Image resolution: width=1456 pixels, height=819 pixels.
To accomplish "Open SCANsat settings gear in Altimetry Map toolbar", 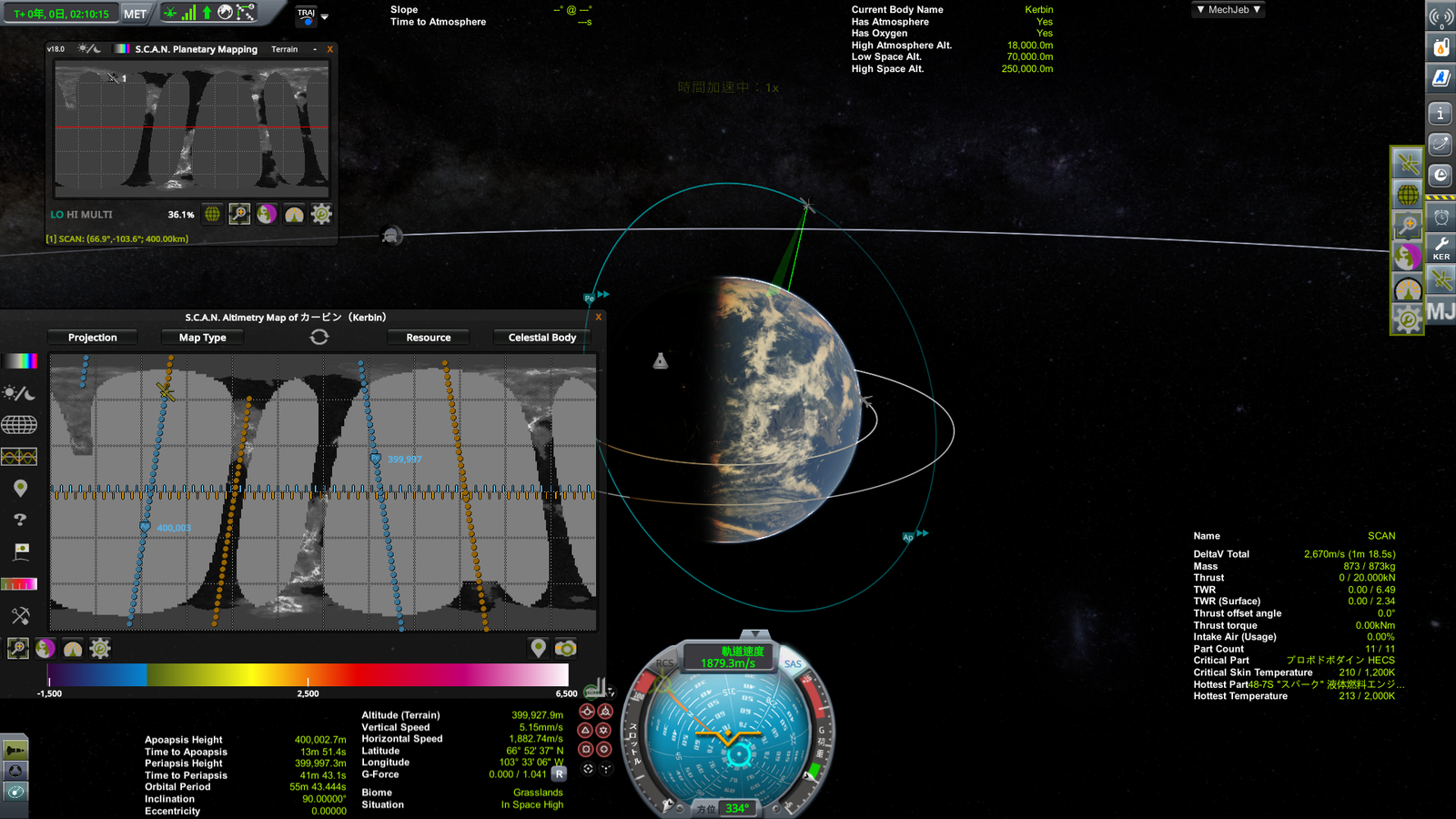I will [100, 648].
